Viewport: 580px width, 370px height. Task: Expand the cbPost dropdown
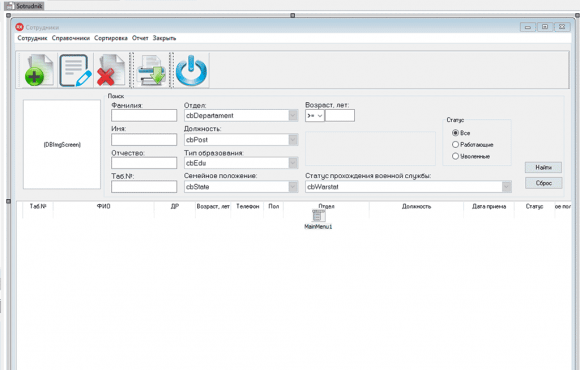[x=293, y=139]
